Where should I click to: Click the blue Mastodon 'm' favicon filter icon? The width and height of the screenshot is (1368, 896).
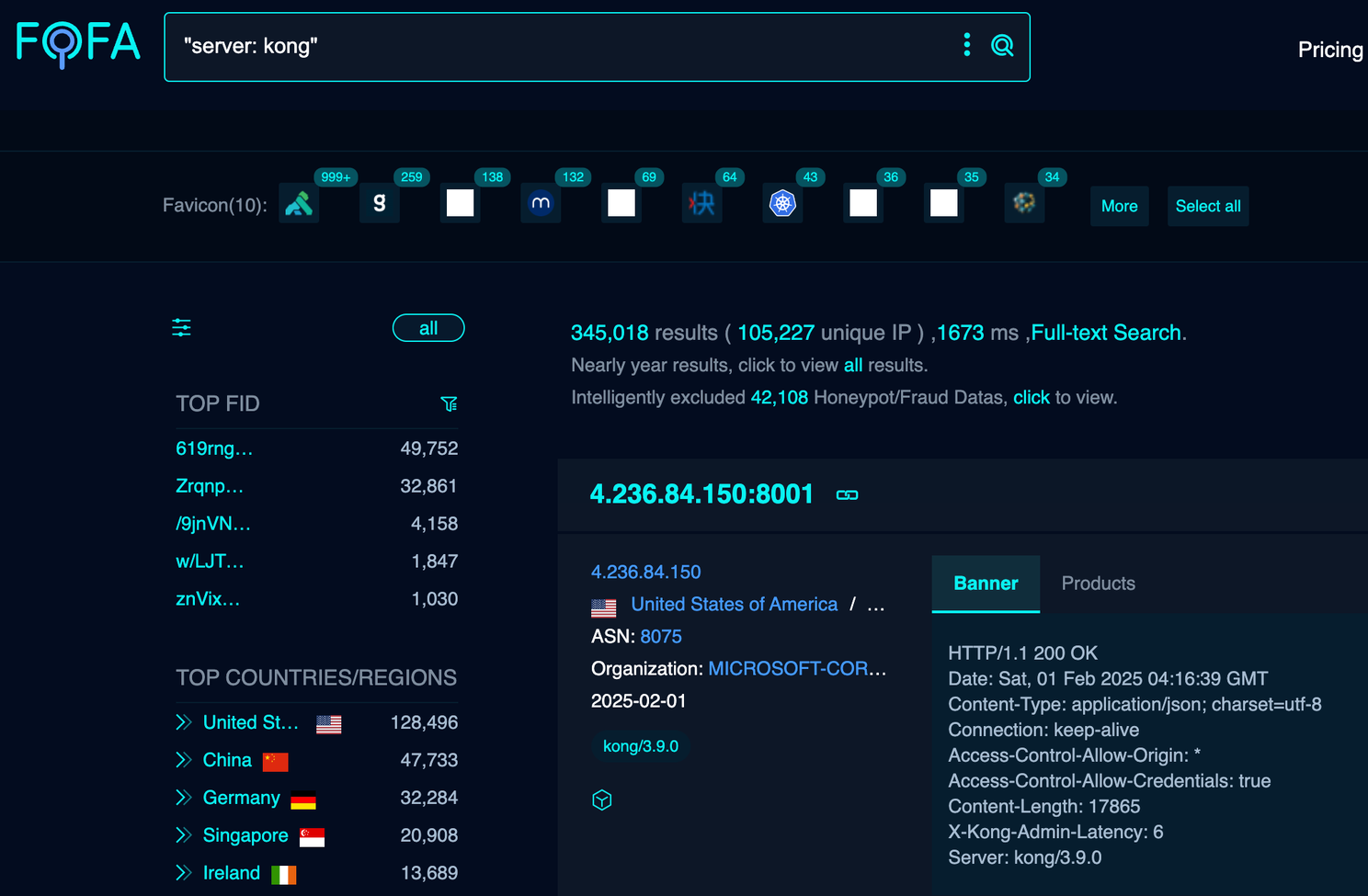pos(541,203)
